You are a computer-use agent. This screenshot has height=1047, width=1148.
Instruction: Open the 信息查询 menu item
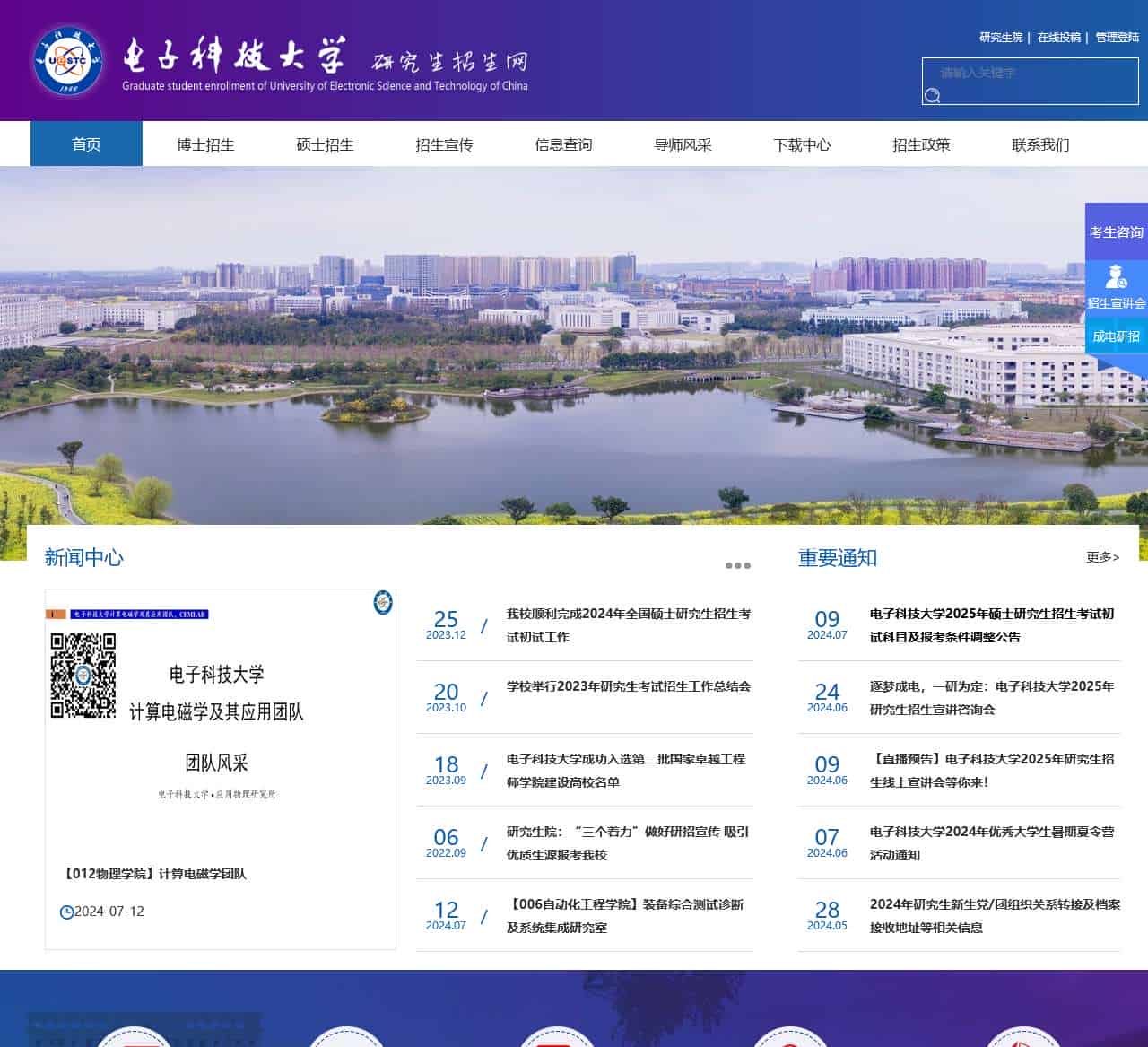(x=563, y=144)
